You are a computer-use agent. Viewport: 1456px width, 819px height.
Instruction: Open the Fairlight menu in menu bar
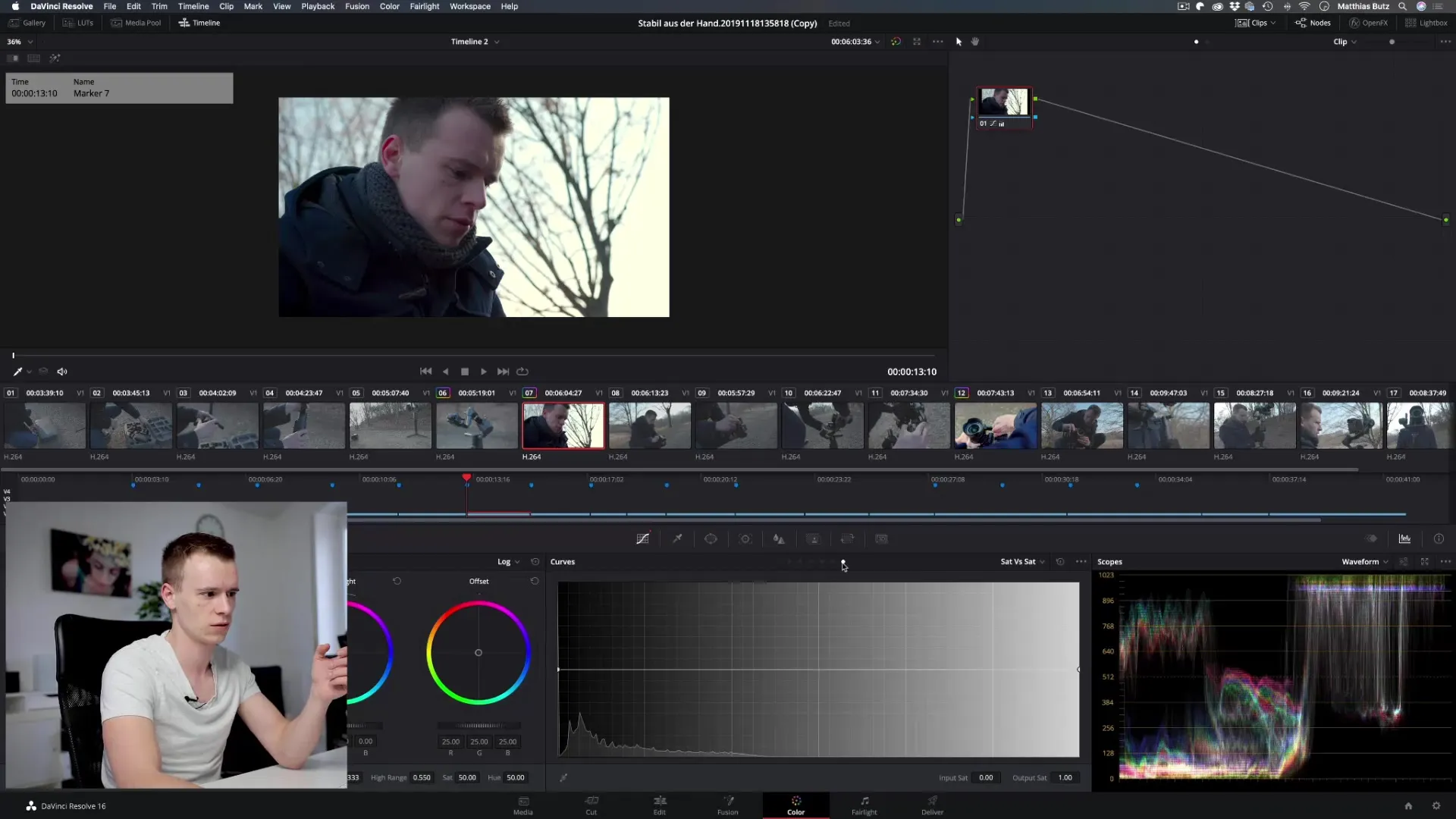click(x=425, y=6)
